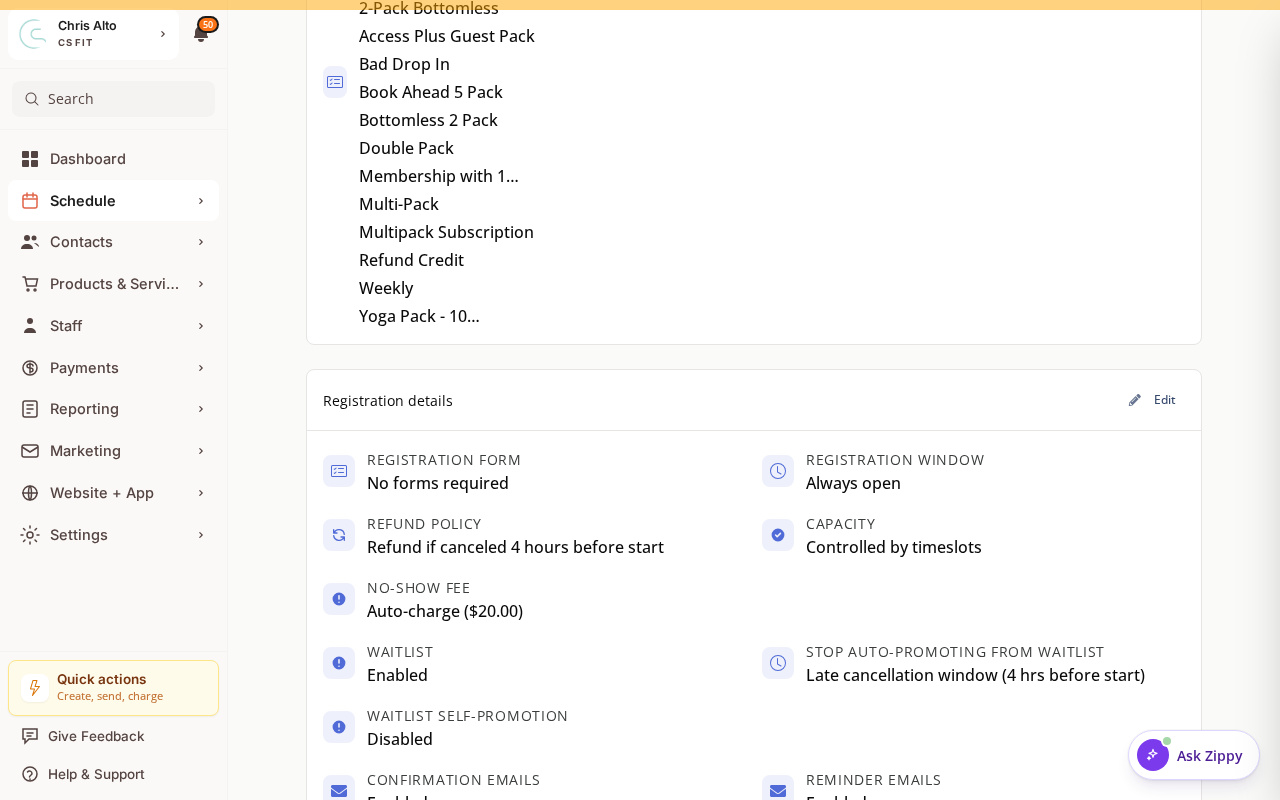Viewport: 1280px width, 800px height.
Task: Click the No-Show Fee alert icon
Action: [x=339, y=599]
